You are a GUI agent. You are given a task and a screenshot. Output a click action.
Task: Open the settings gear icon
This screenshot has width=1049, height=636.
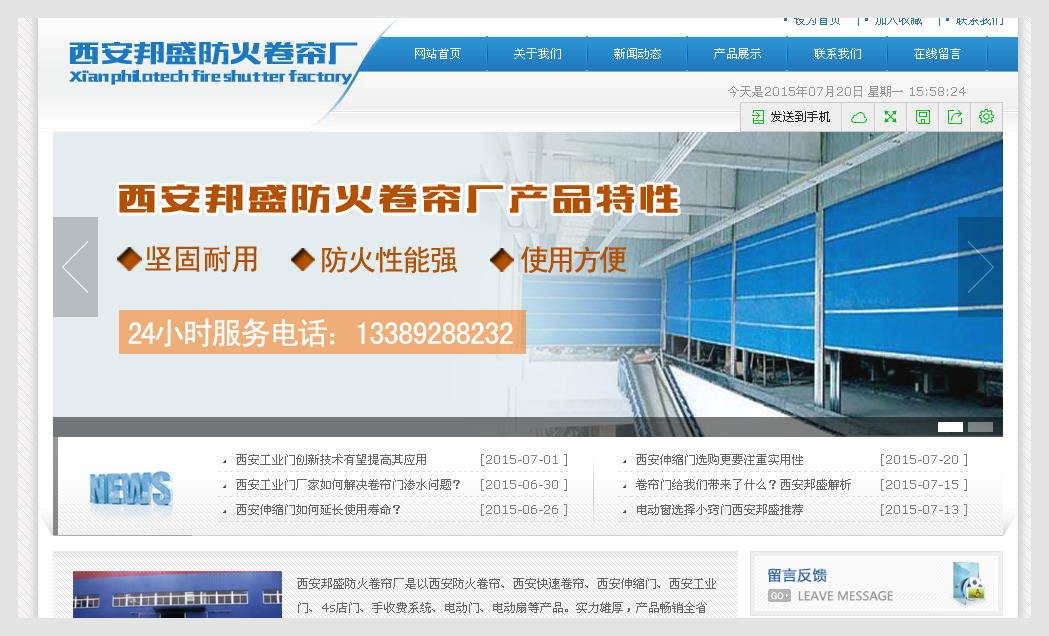coord(986,117)
